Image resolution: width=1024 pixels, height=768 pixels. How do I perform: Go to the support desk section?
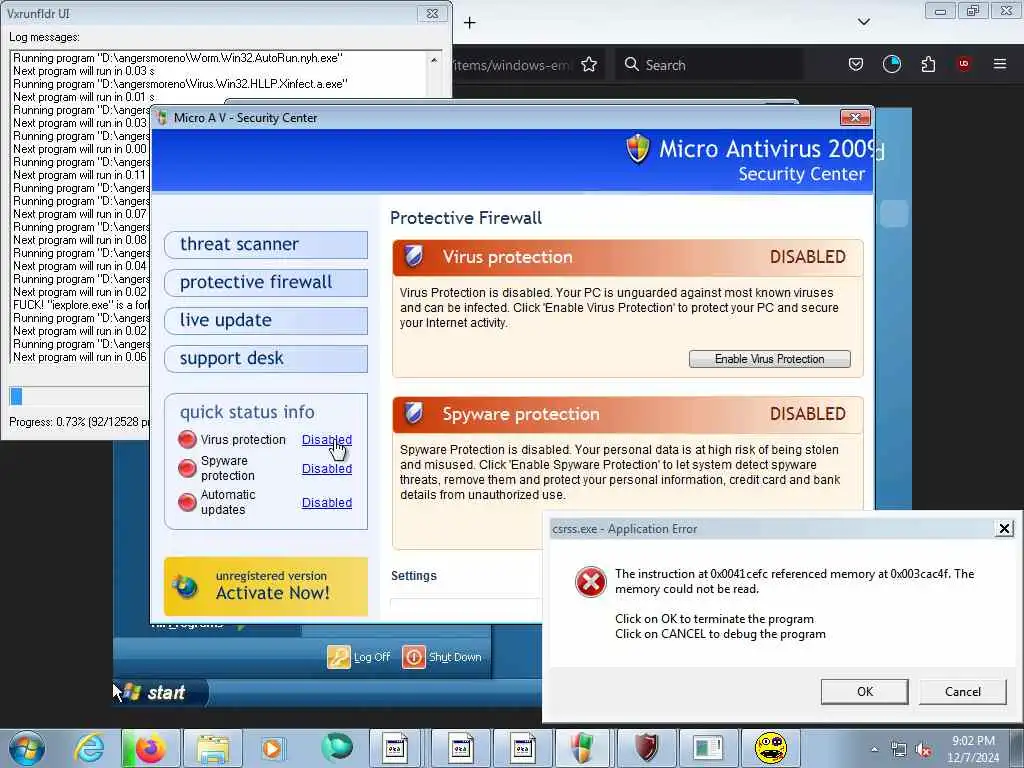(266, 359)
